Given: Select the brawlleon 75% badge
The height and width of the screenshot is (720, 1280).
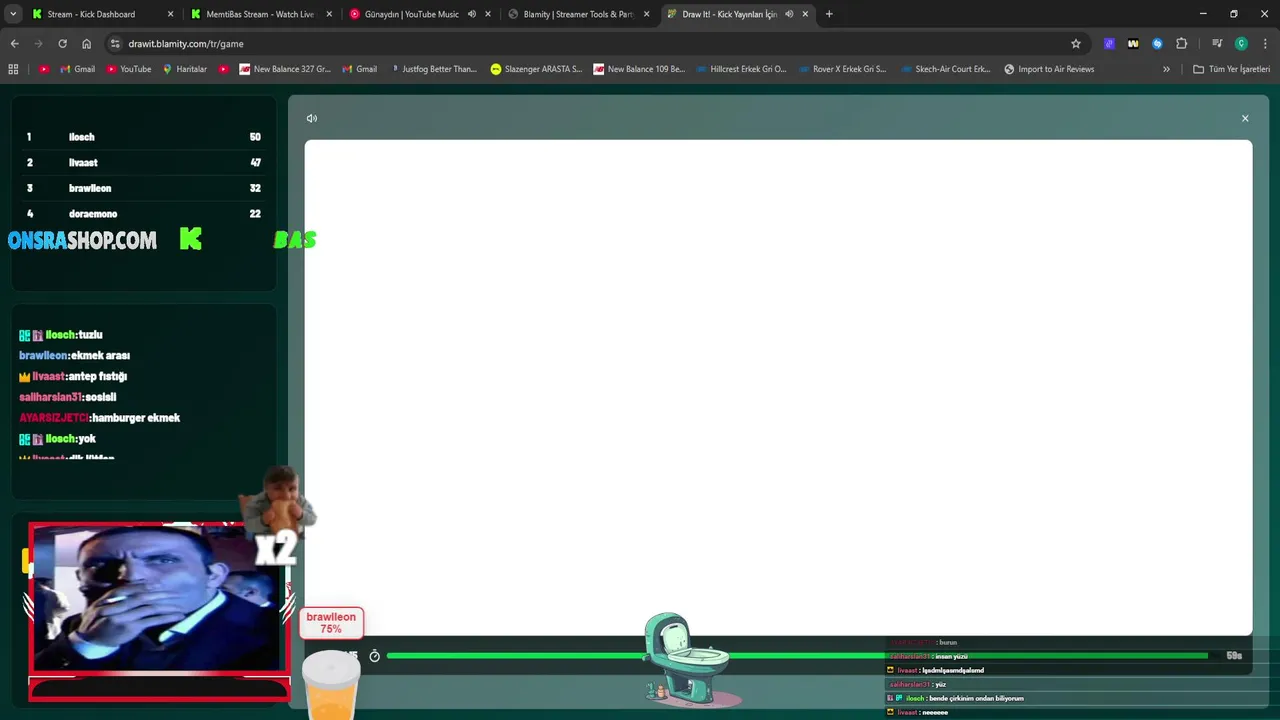Looking at the screenshot, I should [x=331, y=623].
